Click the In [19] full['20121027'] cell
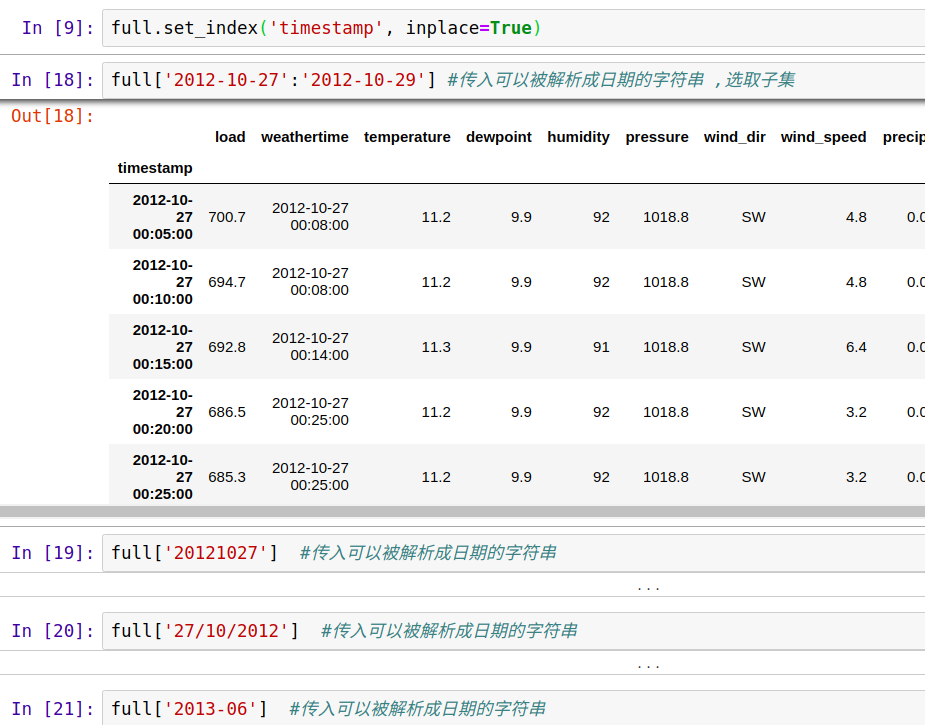Image resolution: width=925 pixels, height=725 pixels. tap(513, 553)
